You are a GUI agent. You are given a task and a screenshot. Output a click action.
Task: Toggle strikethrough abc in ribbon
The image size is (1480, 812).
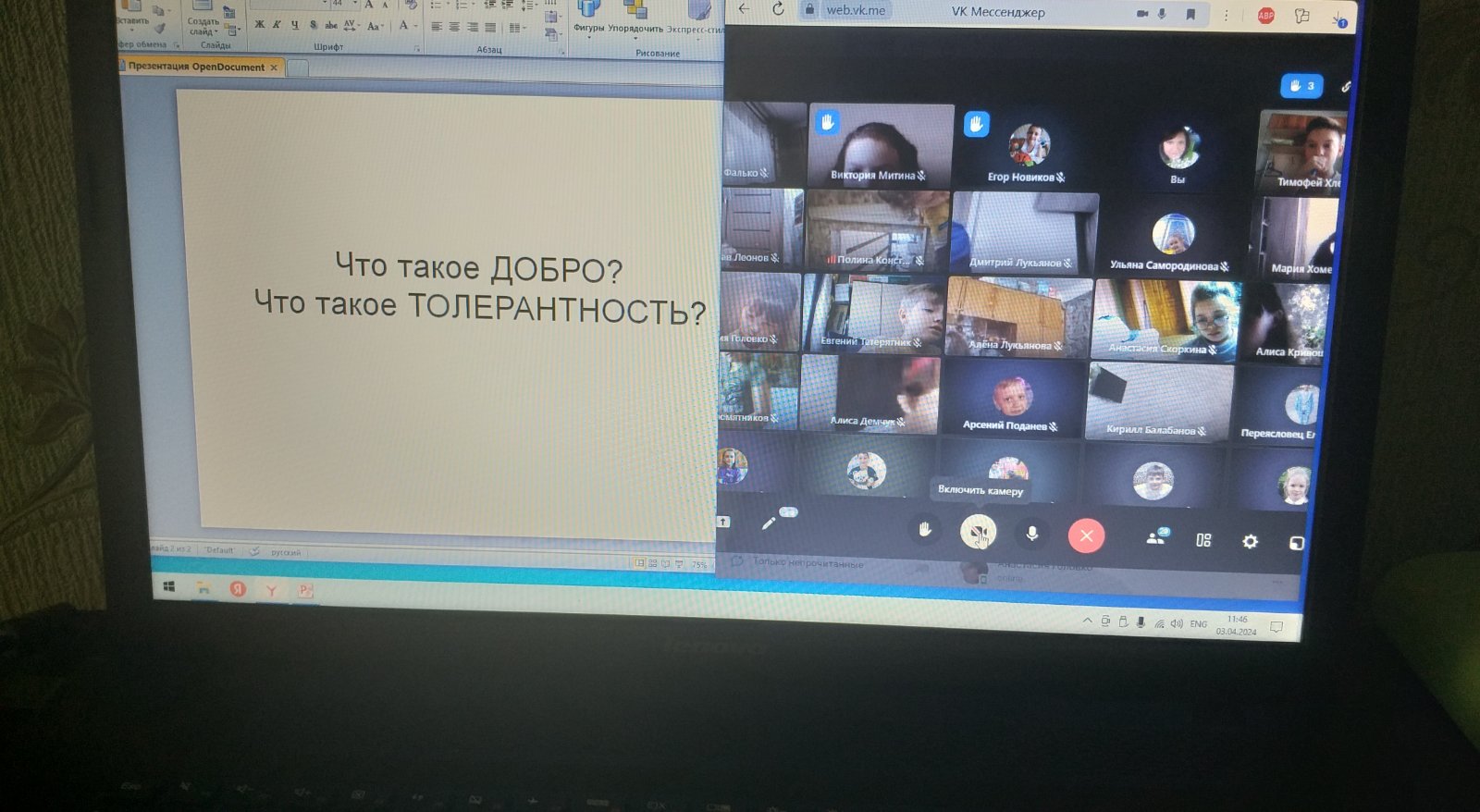330,25
